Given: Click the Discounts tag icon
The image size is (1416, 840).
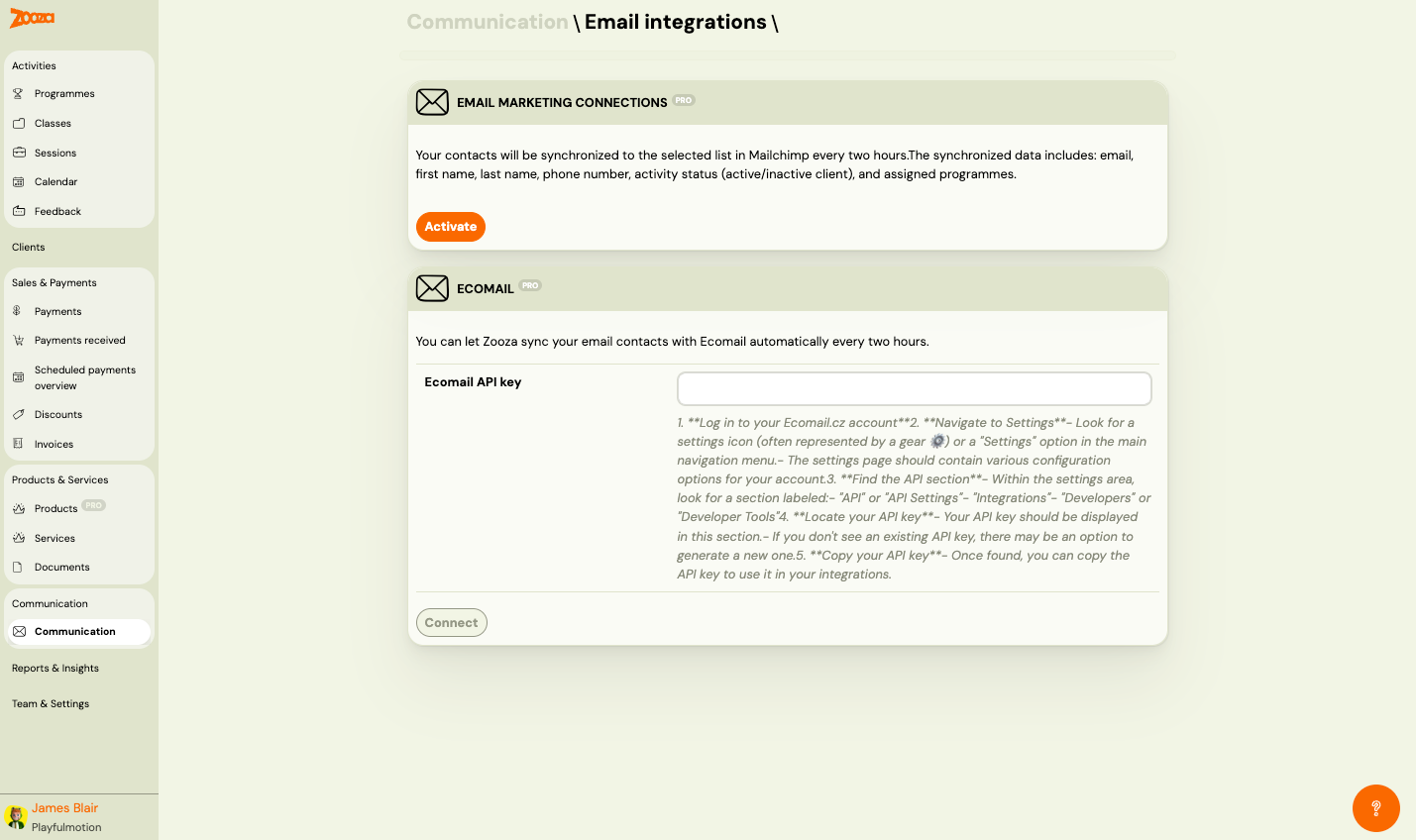Looking at the screenshot, I should click(x=18, y=414).
